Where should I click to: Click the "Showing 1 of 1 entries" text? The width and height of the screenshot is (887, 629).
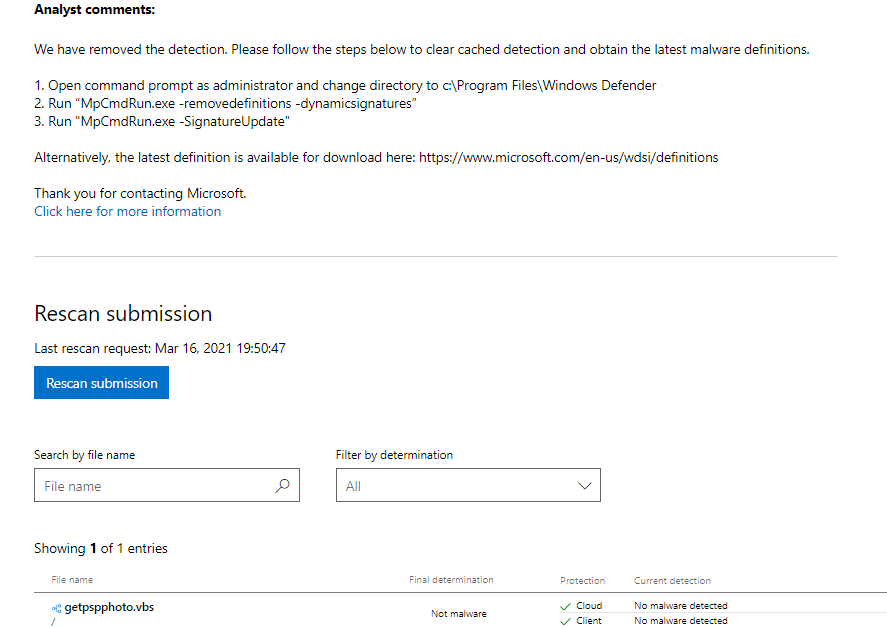coord(101,548)
